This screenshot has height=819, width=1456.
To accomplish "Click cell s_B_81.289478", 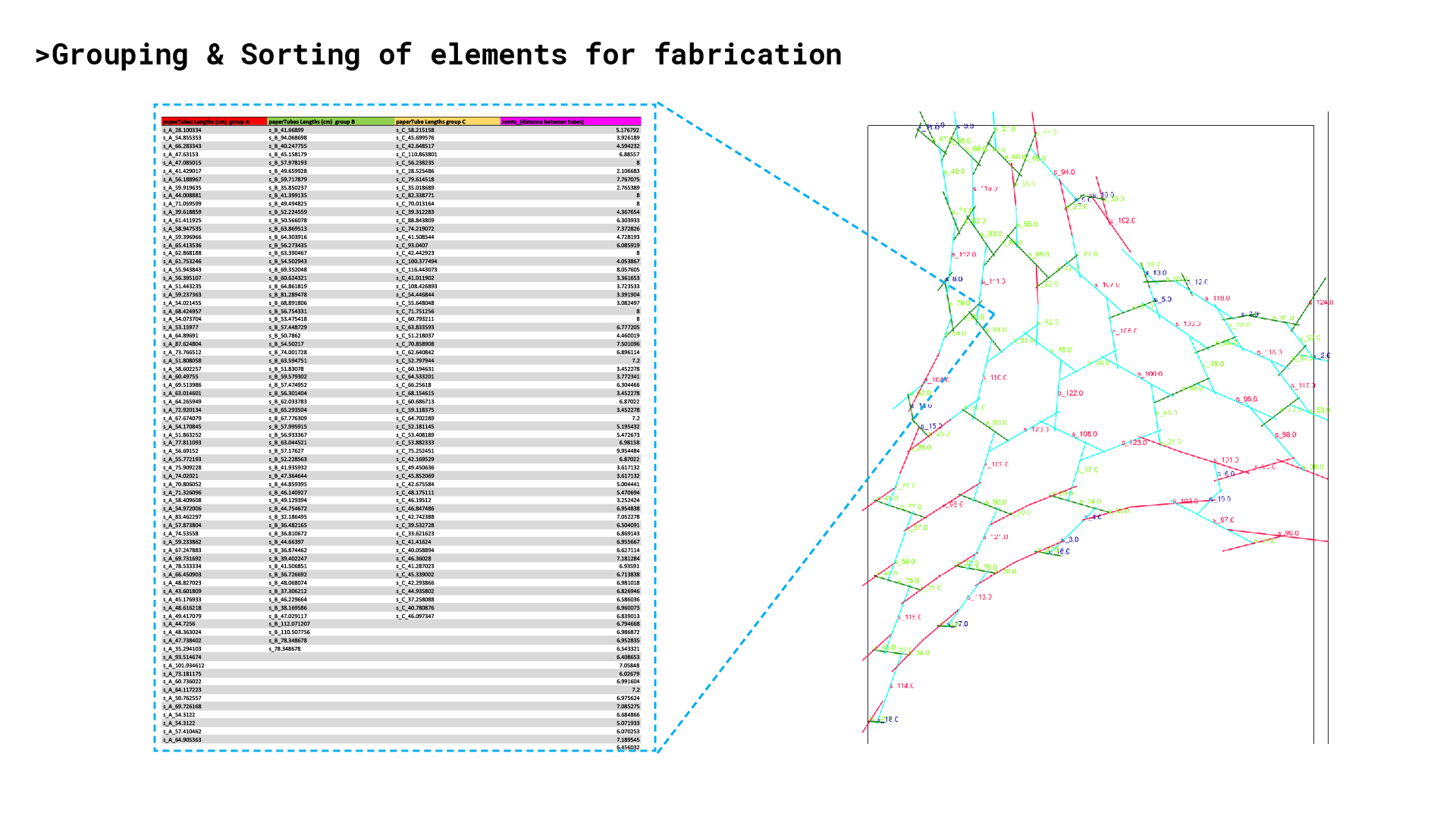I will point(288,295).
